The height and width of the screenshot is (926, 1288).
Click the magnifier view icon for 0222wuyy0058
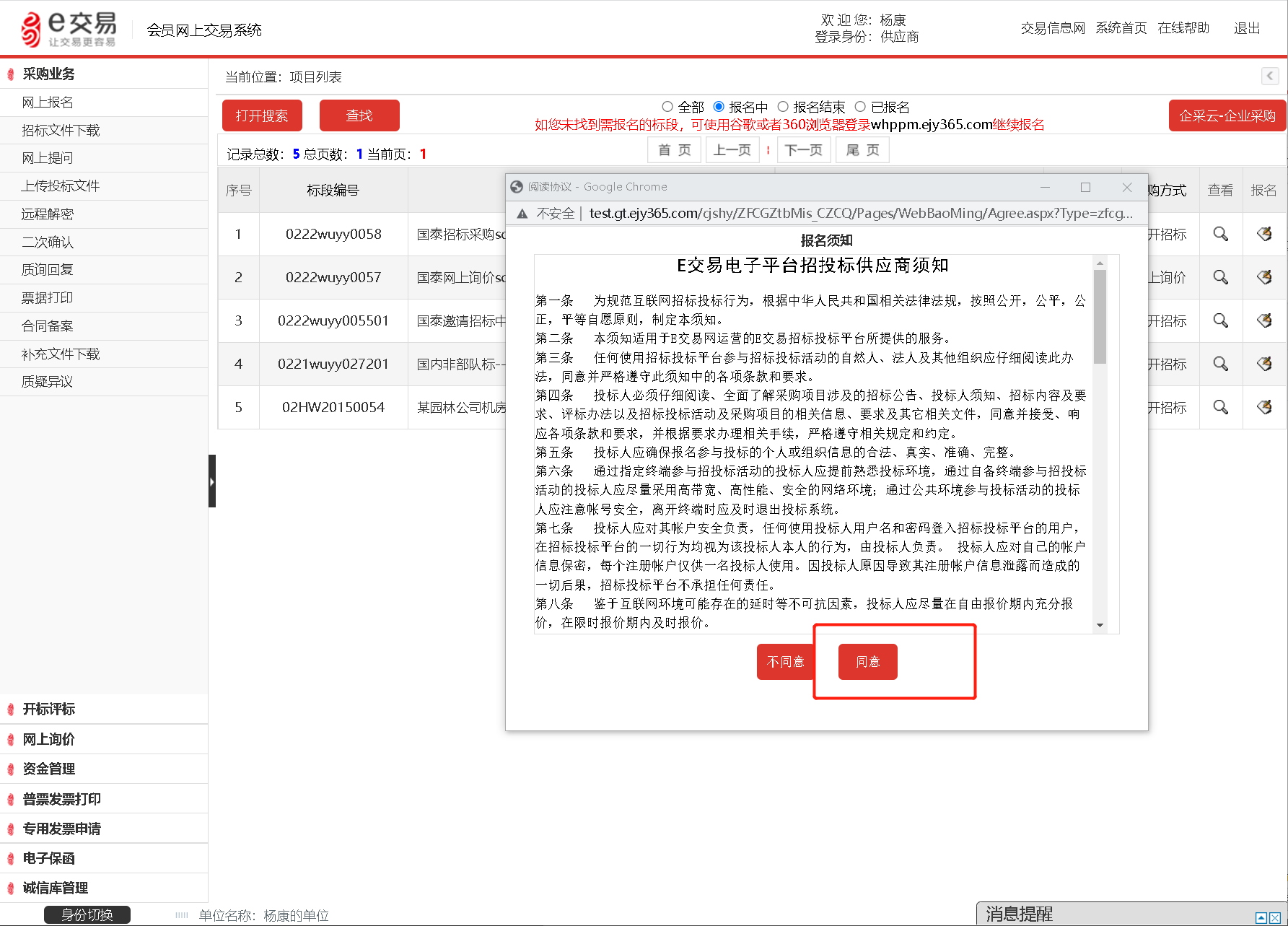(x=1220, y=234)
